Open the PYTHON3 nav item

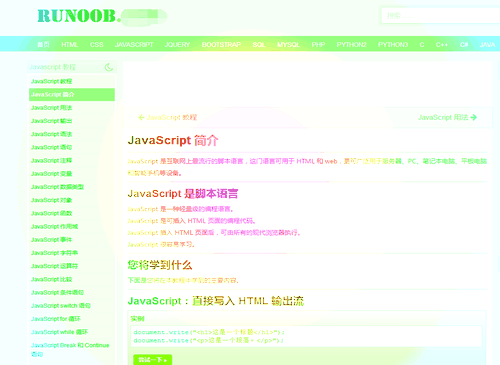coord(393,45)
